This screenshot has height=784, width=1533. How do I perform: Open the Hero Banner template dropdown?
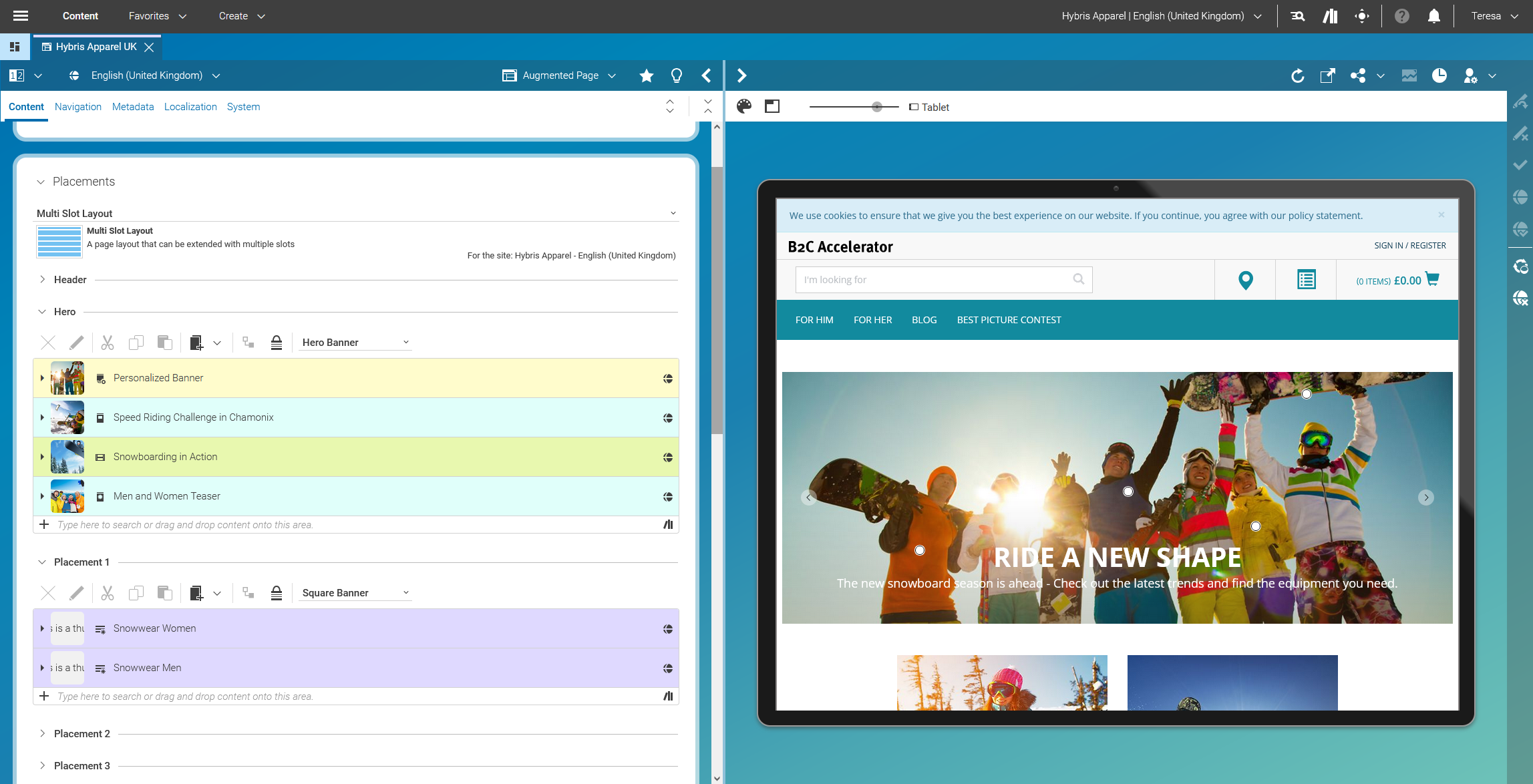point(355,342)
